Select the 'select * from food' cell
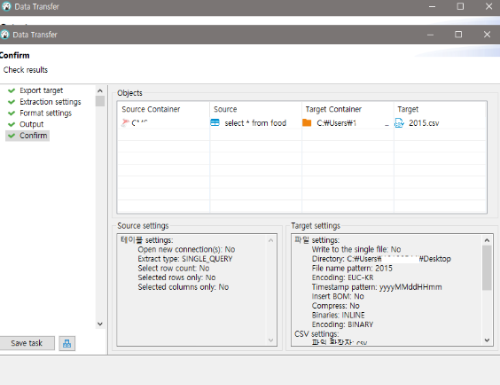This screenshot has height=385, width=500. click(255, 123)
